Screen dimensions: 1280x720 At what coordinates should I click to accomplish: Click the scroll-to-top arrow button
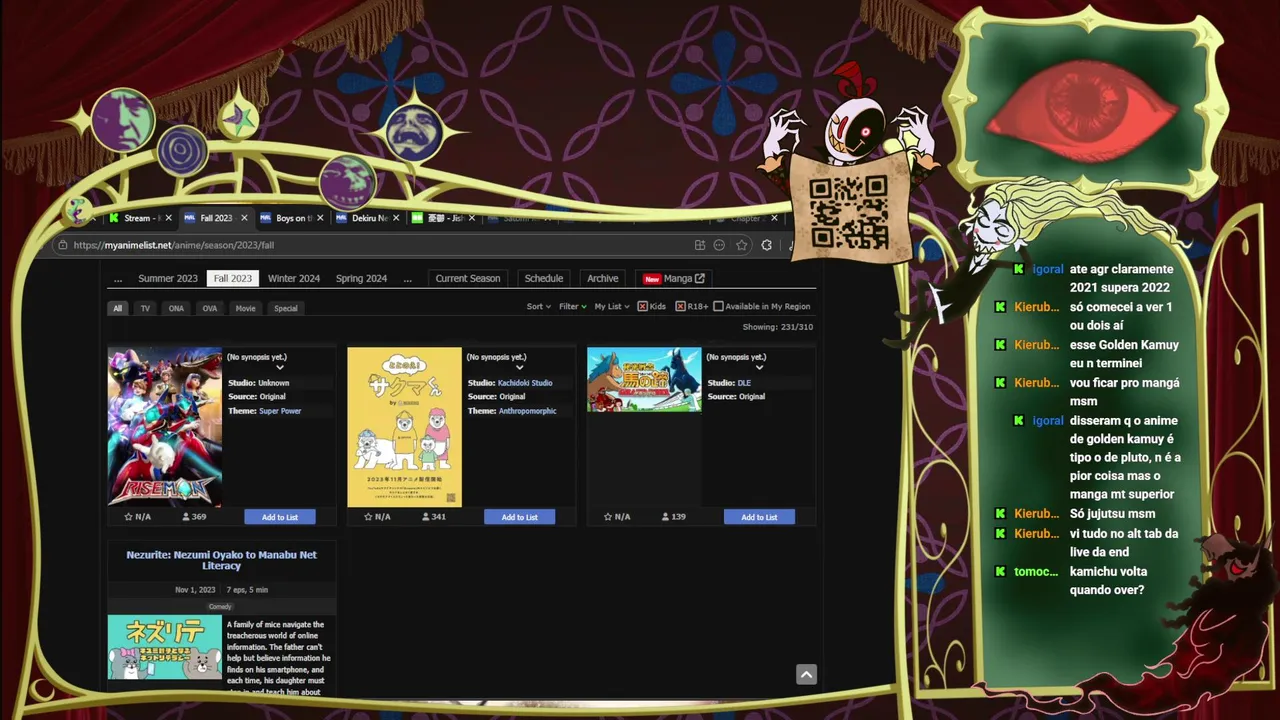tap(806, 674)
